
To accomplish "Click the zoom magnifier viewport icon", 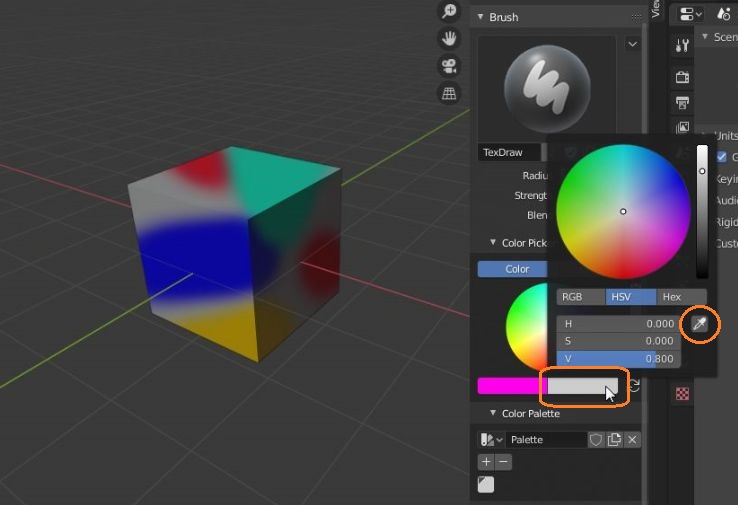I will pos(449,12).
